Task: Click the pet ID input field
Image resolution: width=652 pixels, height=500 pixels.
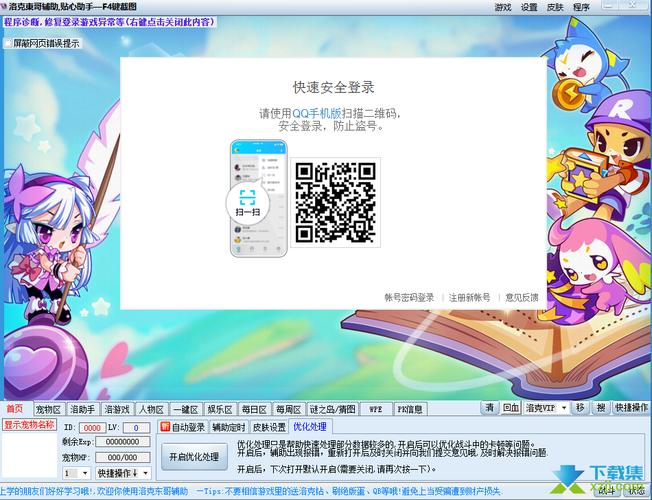Action: (x=93, y=428)
